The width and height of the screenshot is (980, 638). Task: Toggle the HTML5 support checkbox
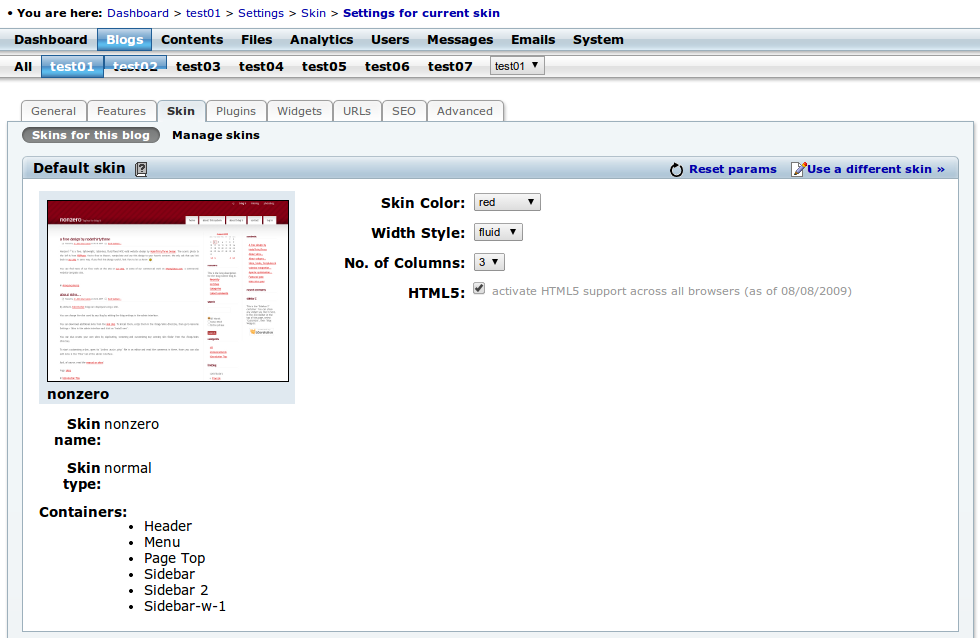pyautogui.click(x=479, y=288)
